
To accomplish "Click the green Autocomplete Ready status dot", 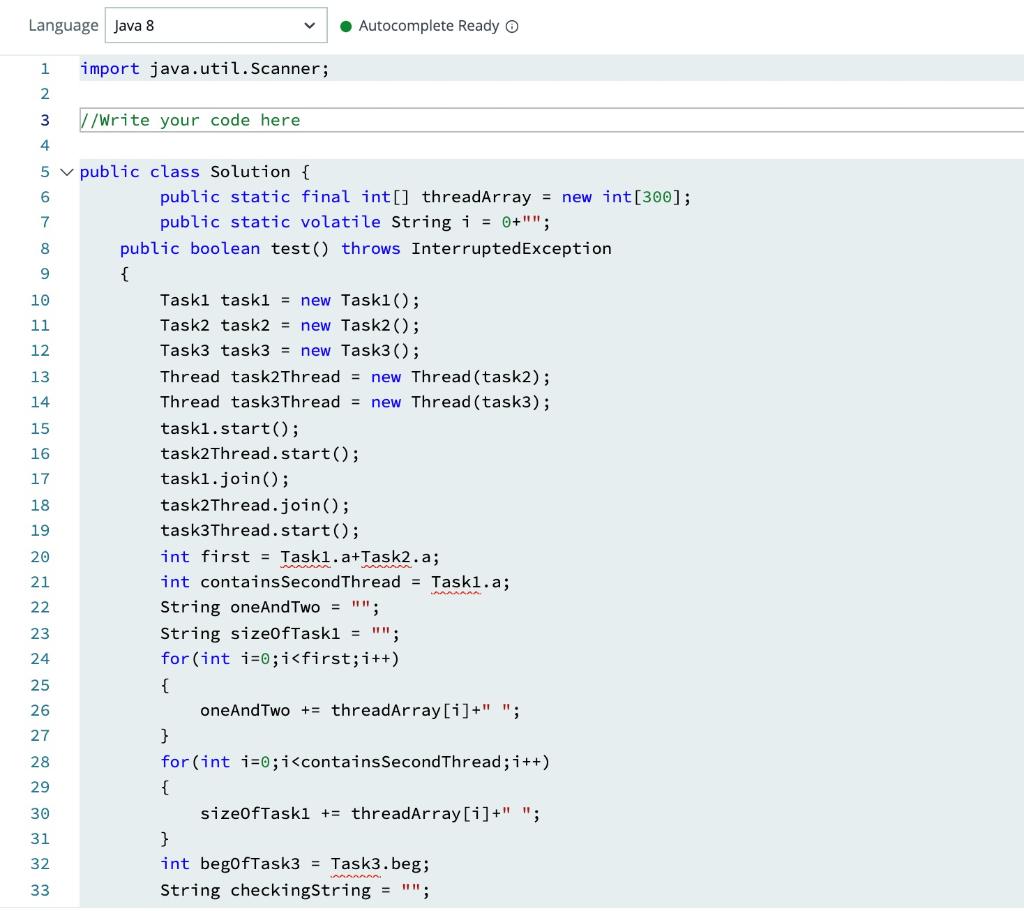I will [x=346, y=26].
